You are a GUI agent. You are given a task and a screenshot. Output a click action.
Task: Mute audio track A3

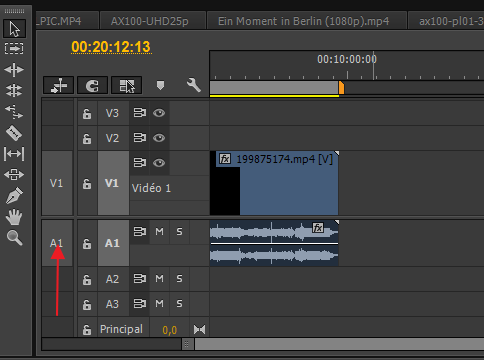click(159, 304)
